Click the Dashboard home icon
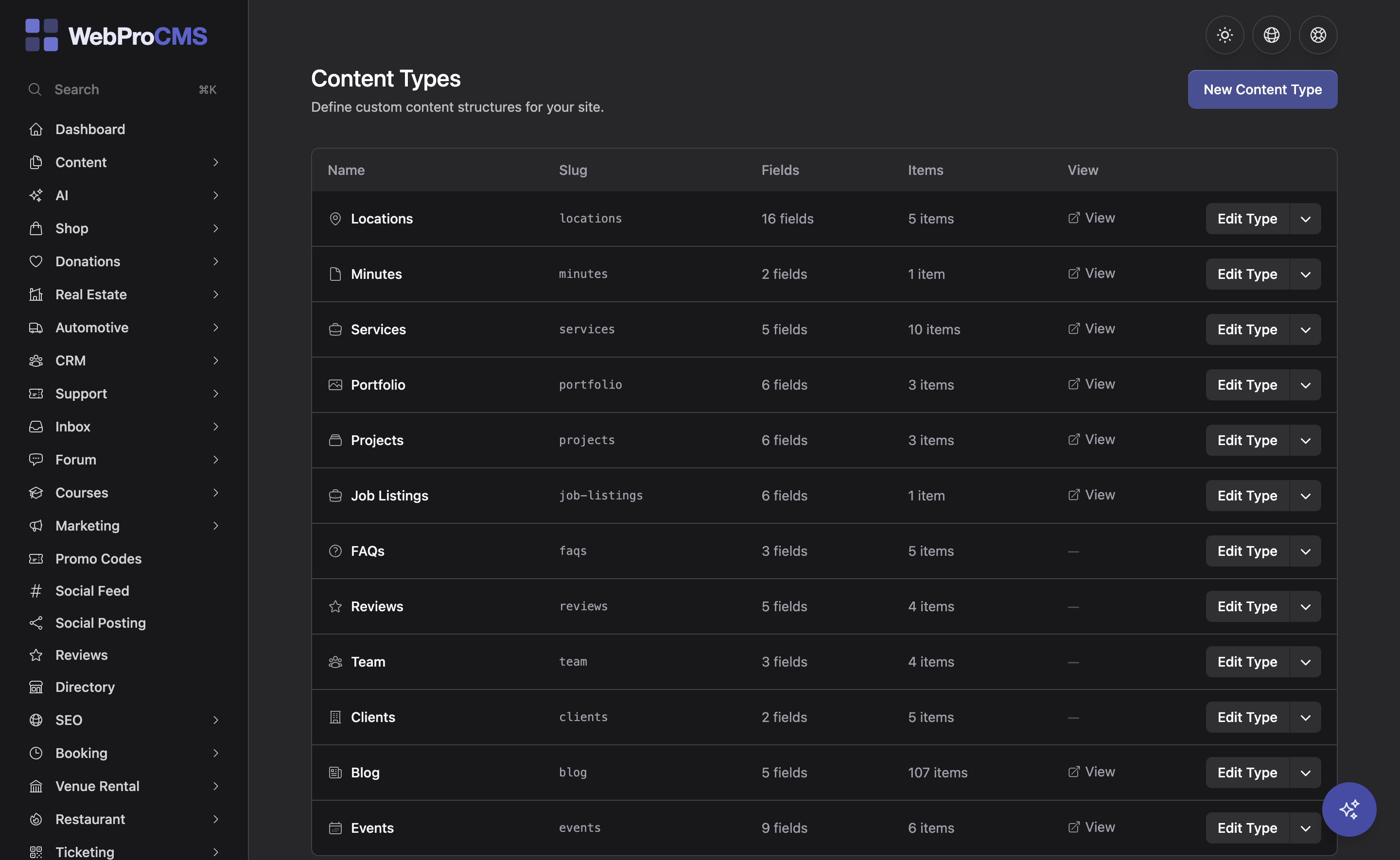This screenshot has height=860, width=1400. click(x=36, y=129)
